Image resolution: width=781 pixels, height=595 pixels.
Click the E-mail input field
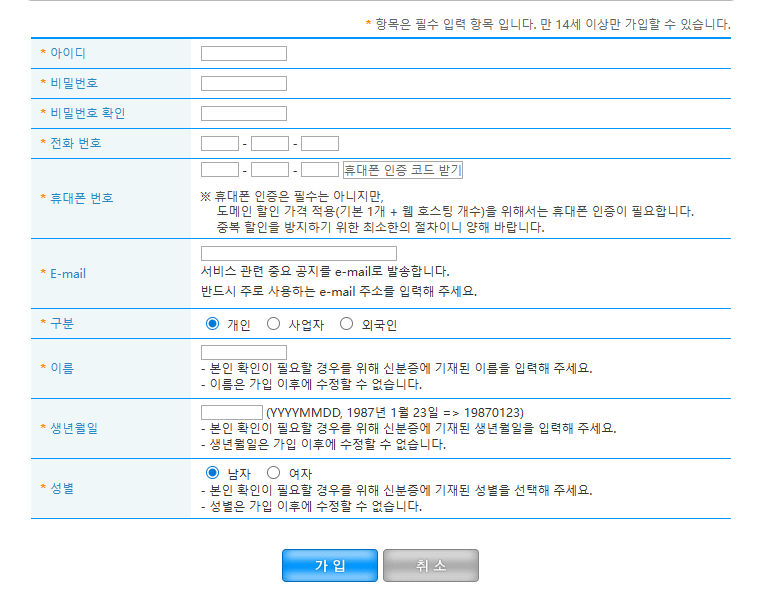[298, 254]
